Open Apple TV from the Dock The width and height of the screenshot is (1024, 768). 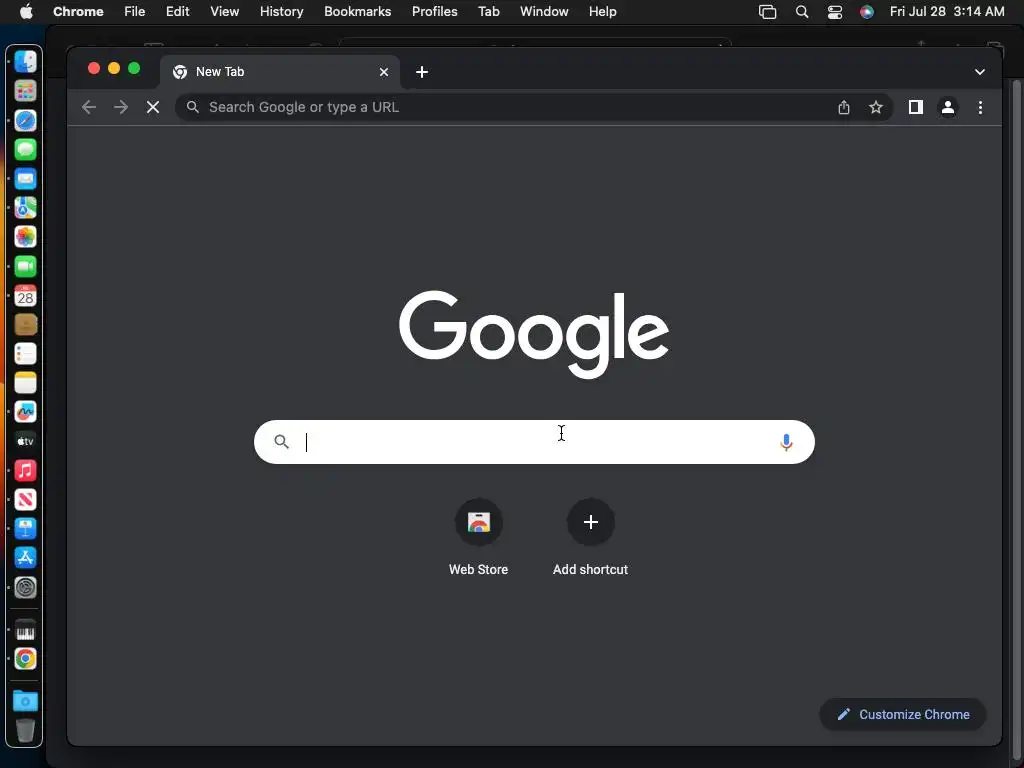point(25,441)
